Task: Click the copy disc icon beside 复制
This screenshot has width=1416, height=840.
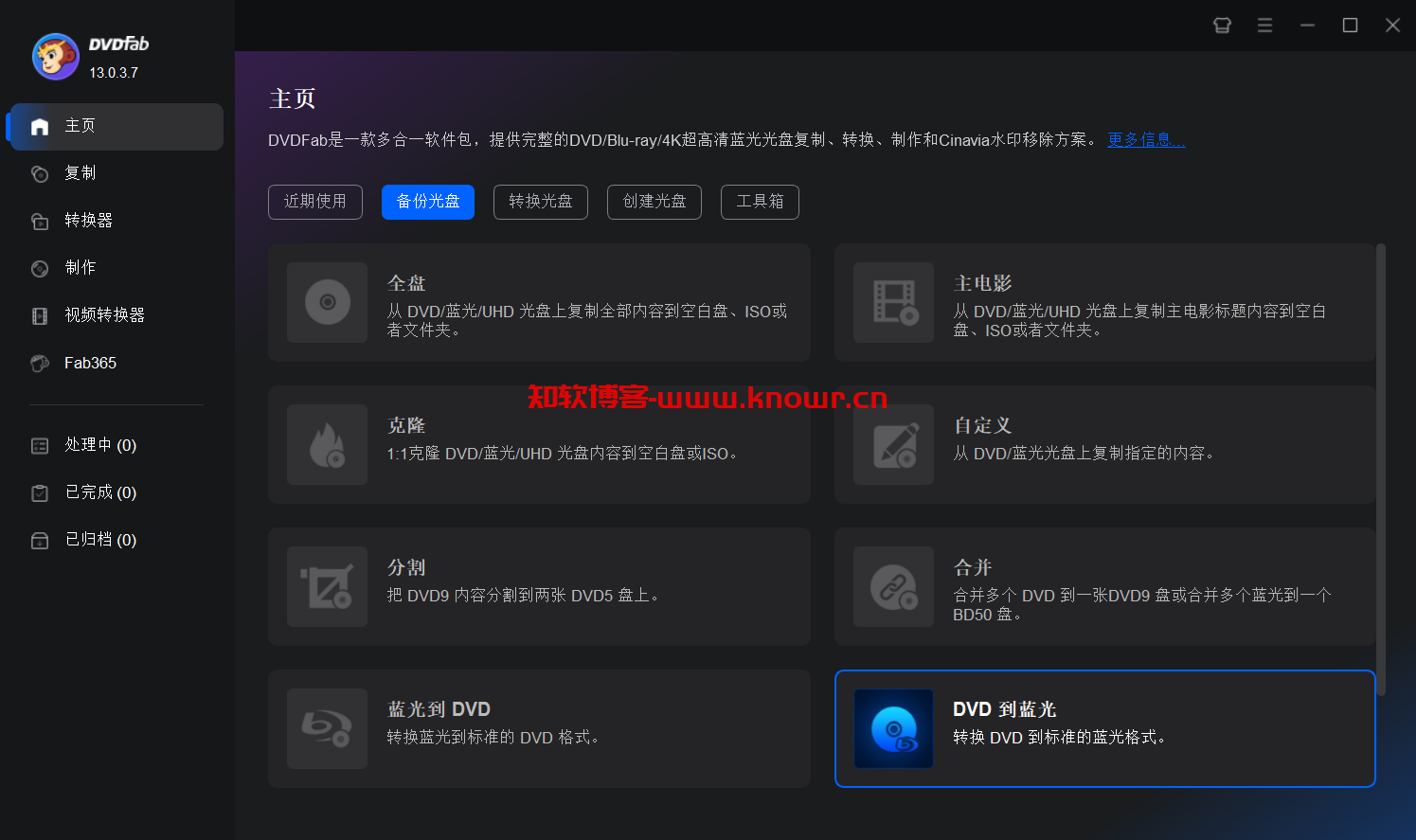Action: coord(40,174)
